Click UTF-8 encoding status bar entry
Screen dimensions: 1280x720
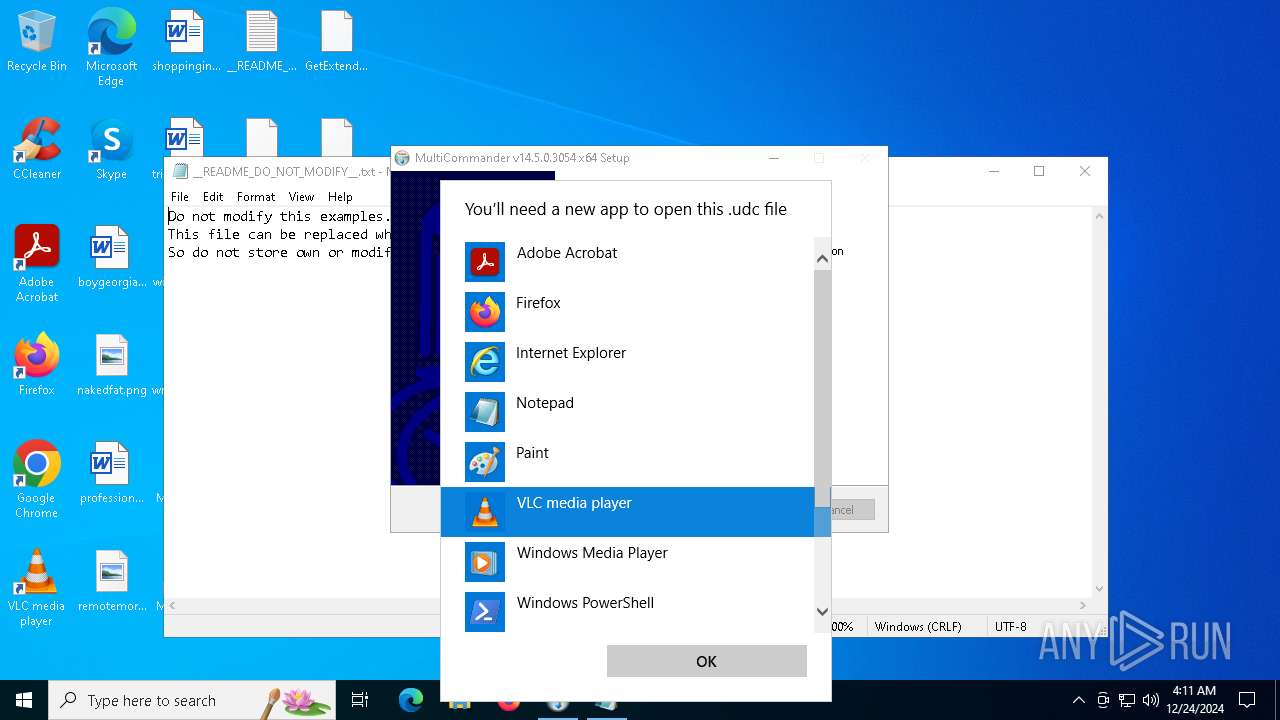pos(1011,626)
